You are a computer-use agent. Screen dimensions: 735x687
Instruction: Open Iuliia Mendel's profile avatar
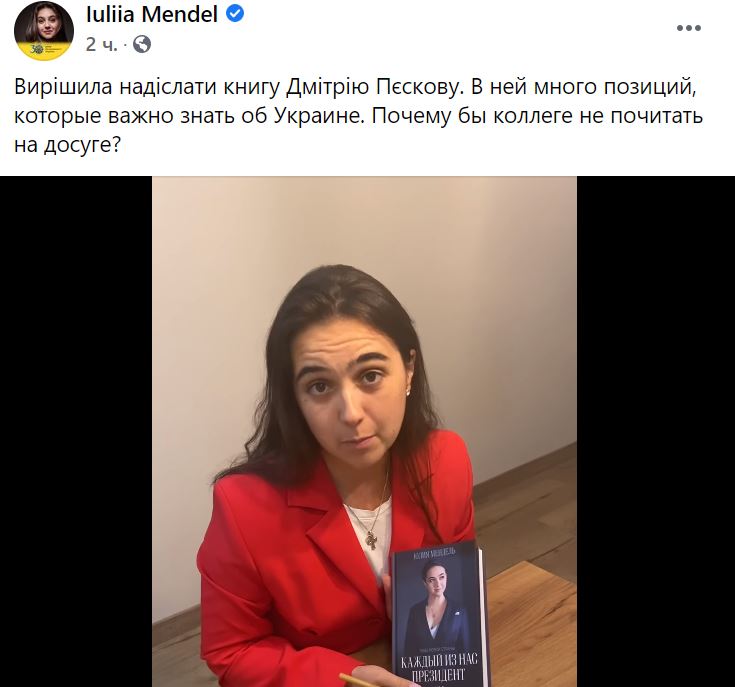[x=44, y=31]
